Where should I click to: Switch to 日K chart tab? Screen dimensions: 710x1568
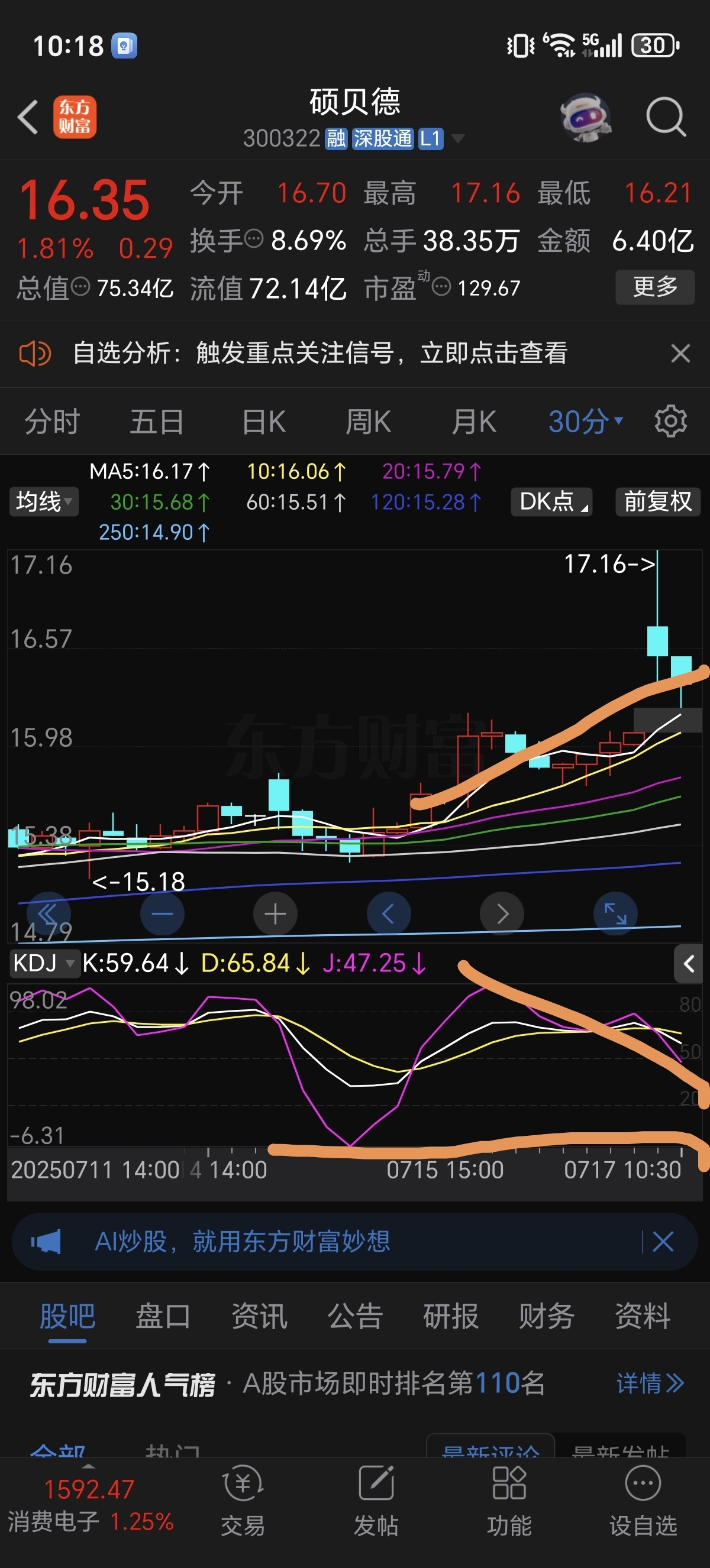click(x=264, y=421)
